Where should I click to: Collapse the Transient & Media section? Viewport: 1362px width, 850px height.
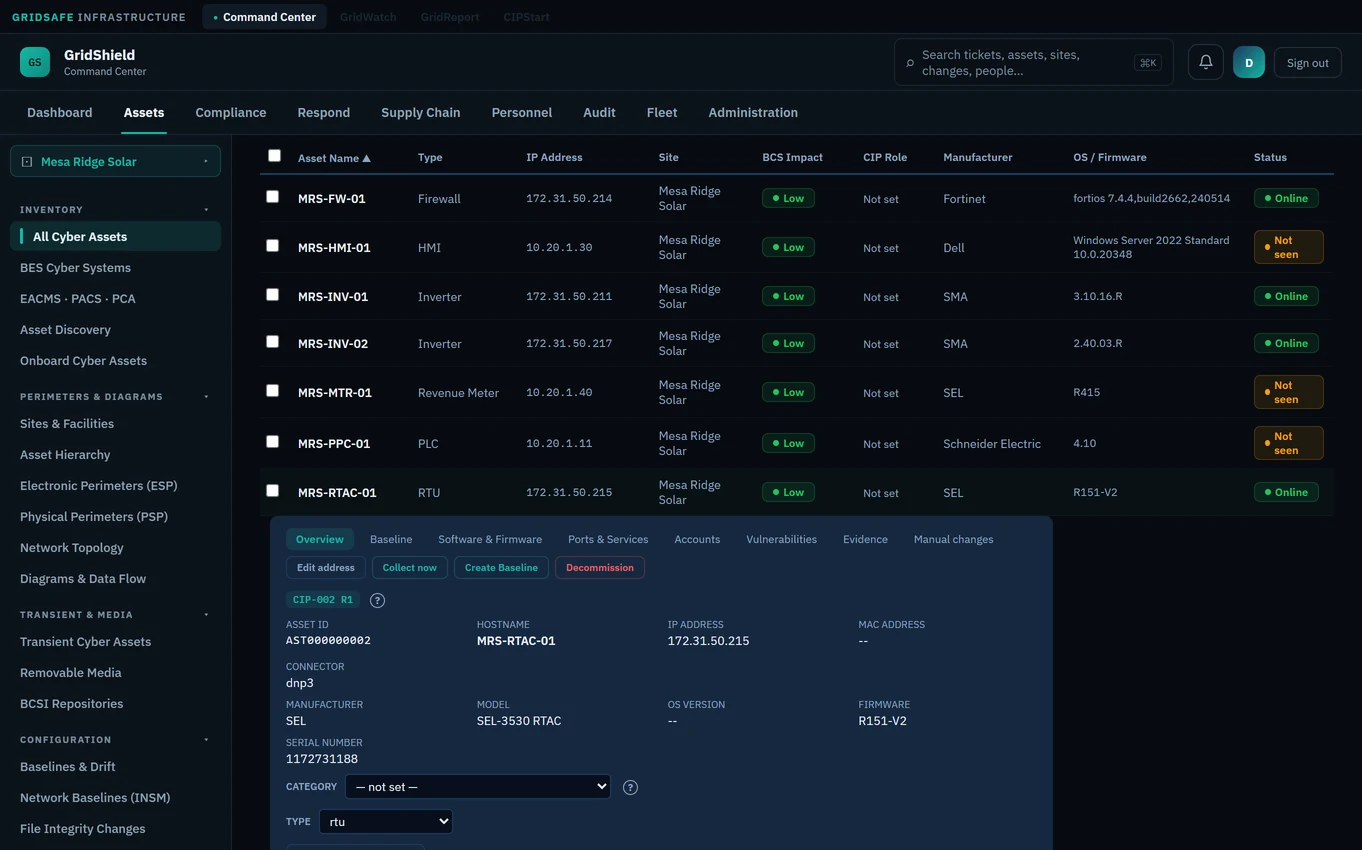(206, 615)
